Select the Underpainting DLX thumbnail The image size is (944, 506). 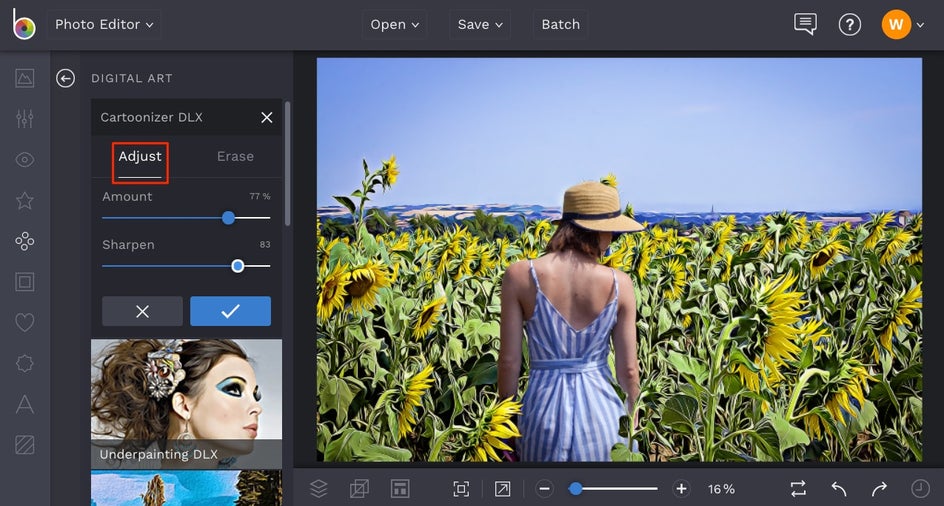pyautogui.click(x=186, y=404)
